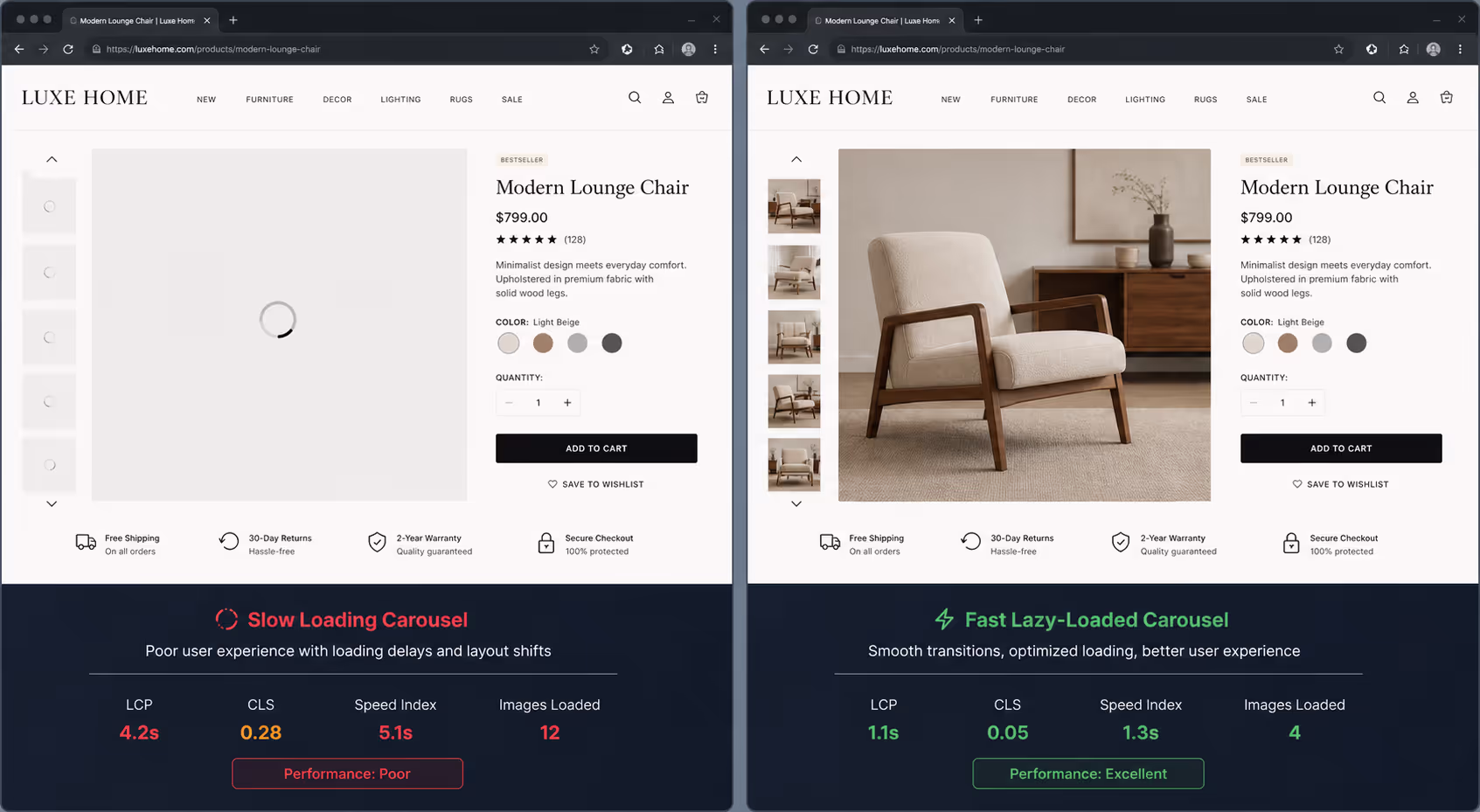Click SAVE TO WISHLIST in right window
This screenshot has height=812, width=1480.
[x=1341, y=484]
